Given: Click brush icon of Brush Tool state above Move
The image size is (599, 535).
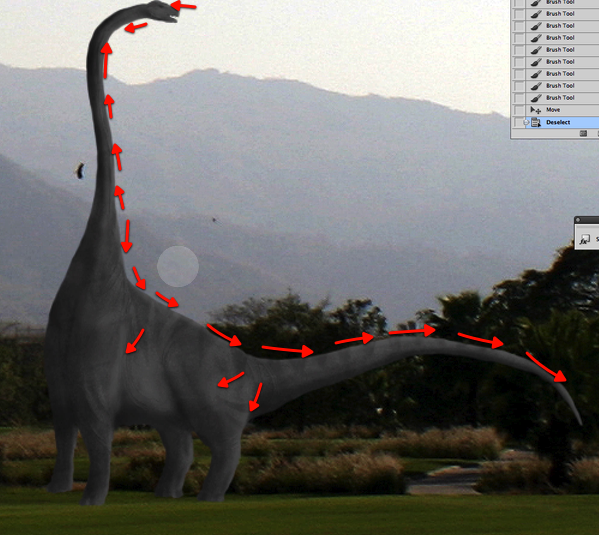Looking at the screenshot, I should pyautogui.click(x=536, y=98).
